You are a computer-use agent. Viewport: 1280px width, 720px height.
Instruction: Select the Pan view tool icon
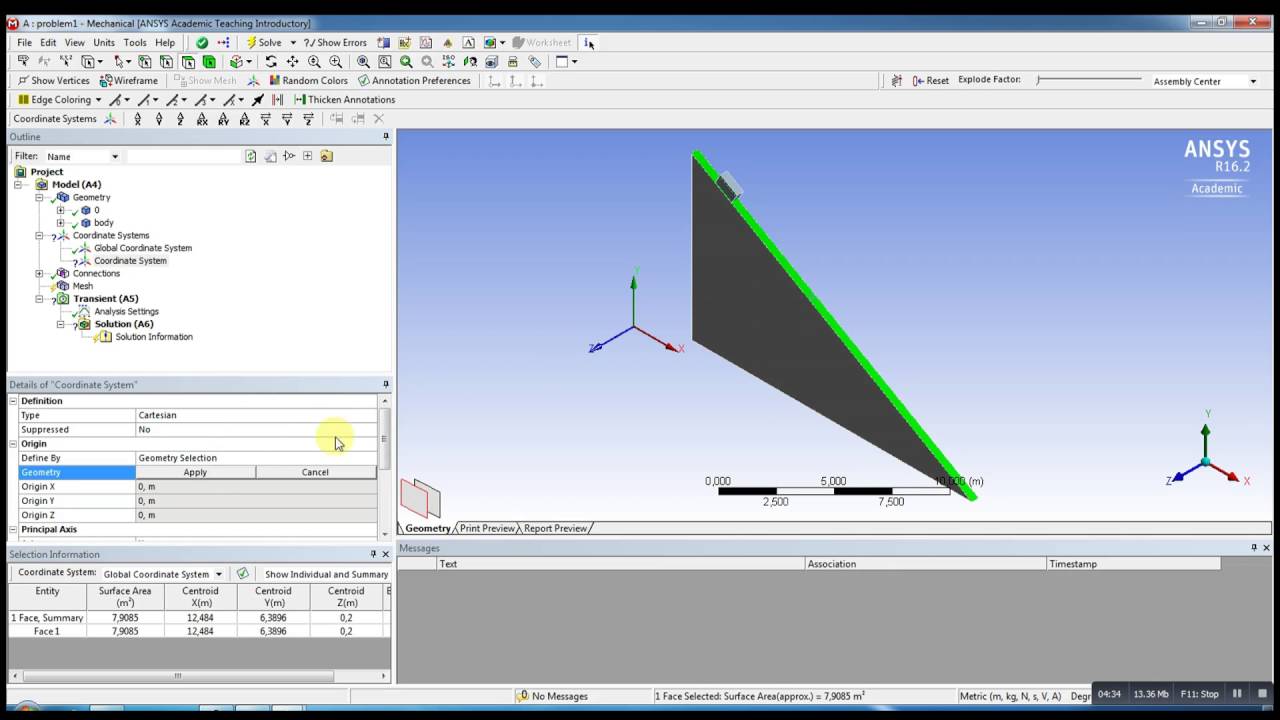click(292, 62)
